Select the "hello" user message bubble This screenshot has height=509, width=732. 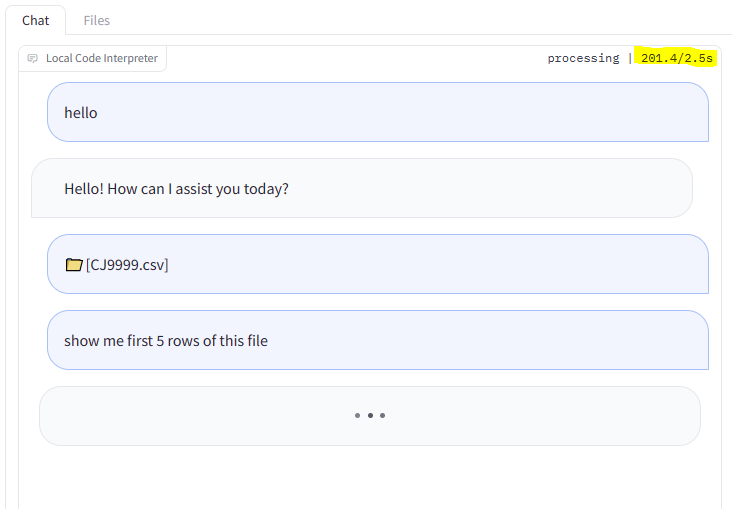(378, 112)
